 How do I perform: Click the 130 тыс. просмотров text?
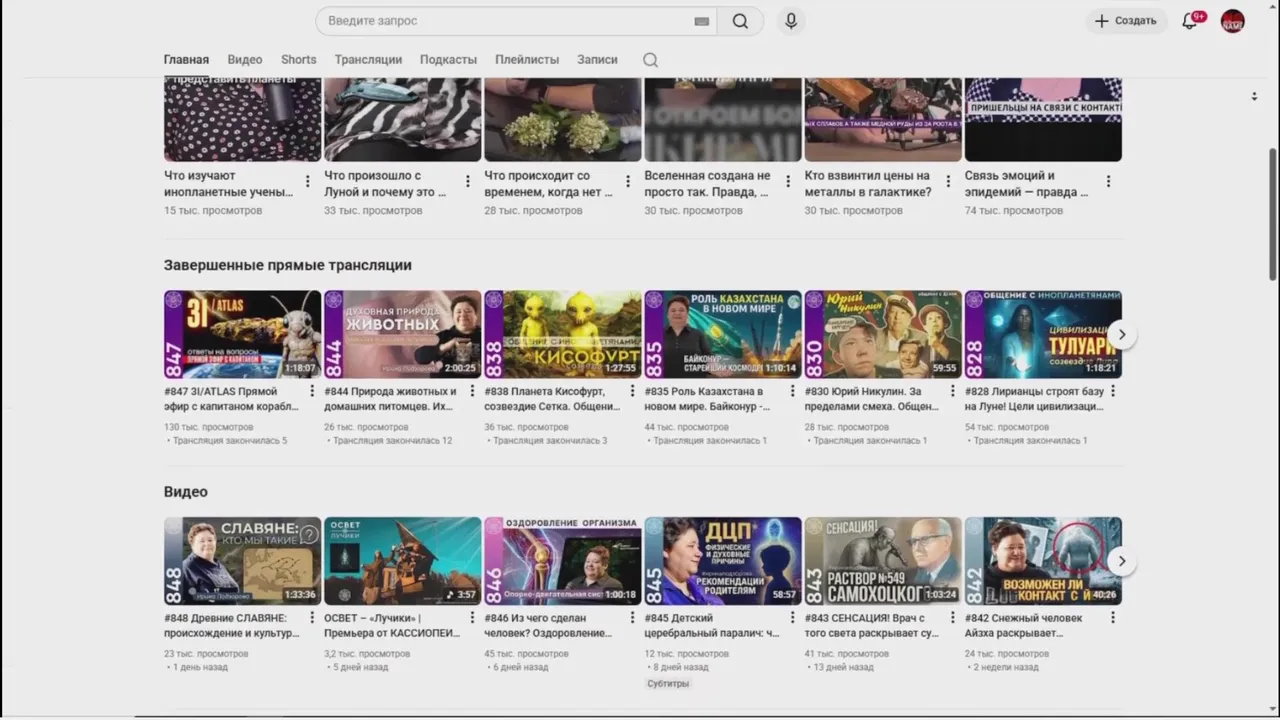point(209,427)
